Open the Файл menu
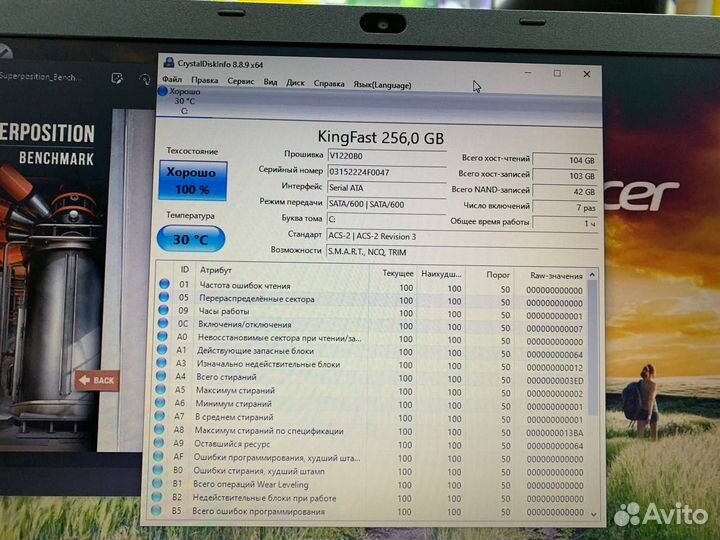720x540 pixels. (x=172, y=79)
